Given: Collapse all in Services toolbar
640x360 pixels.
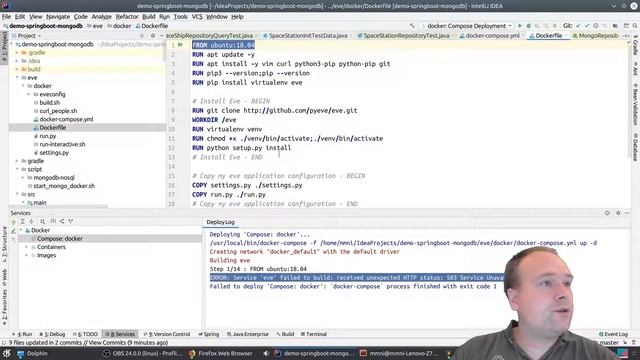Looking at the screenshot, I should click(31, 221).
